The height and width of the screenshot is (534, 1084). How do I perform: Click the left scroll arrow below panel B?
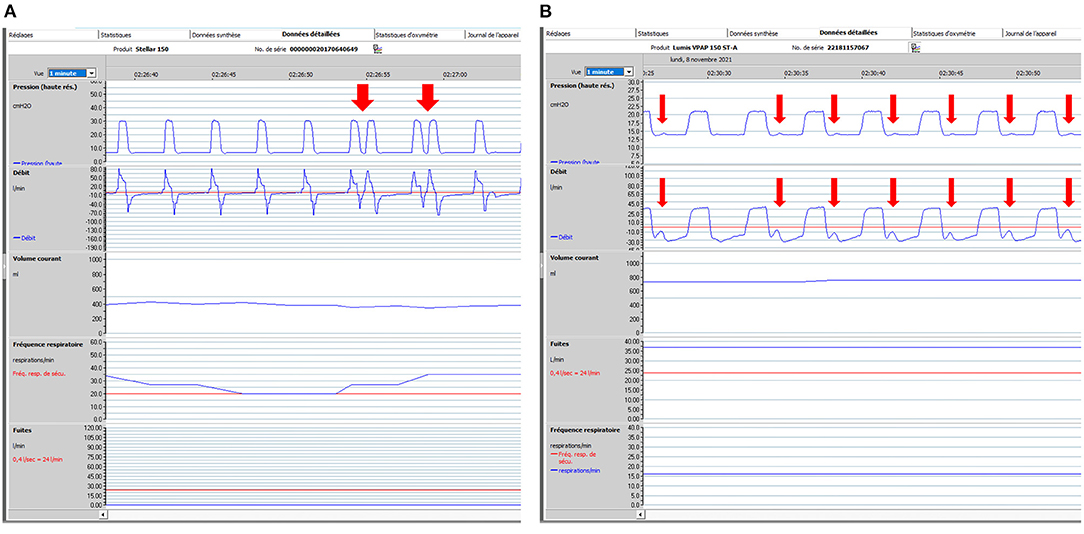642,514
